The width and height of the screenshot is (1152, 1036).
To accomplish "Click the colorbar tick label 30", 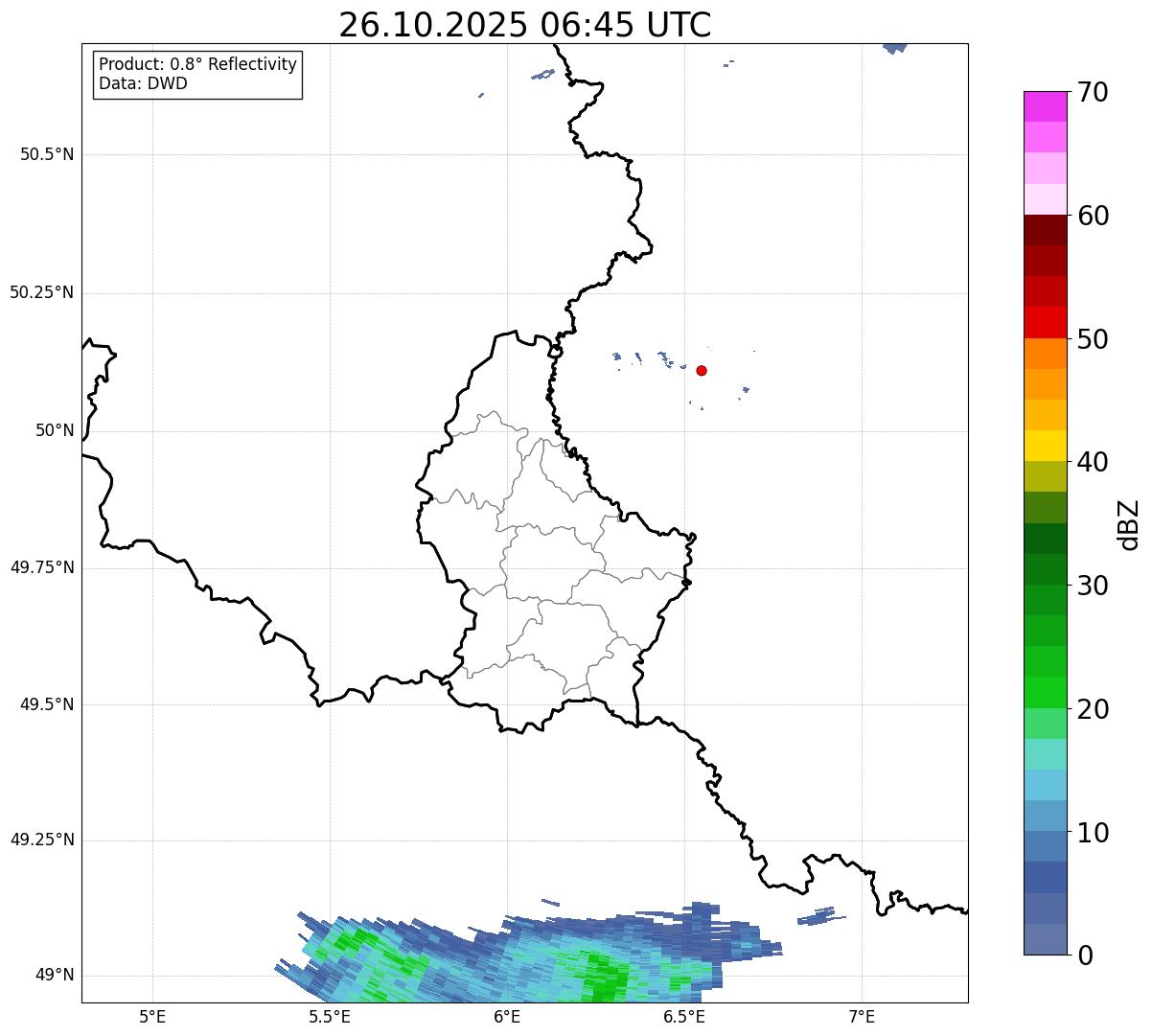I will click(x=1093, y=585).
